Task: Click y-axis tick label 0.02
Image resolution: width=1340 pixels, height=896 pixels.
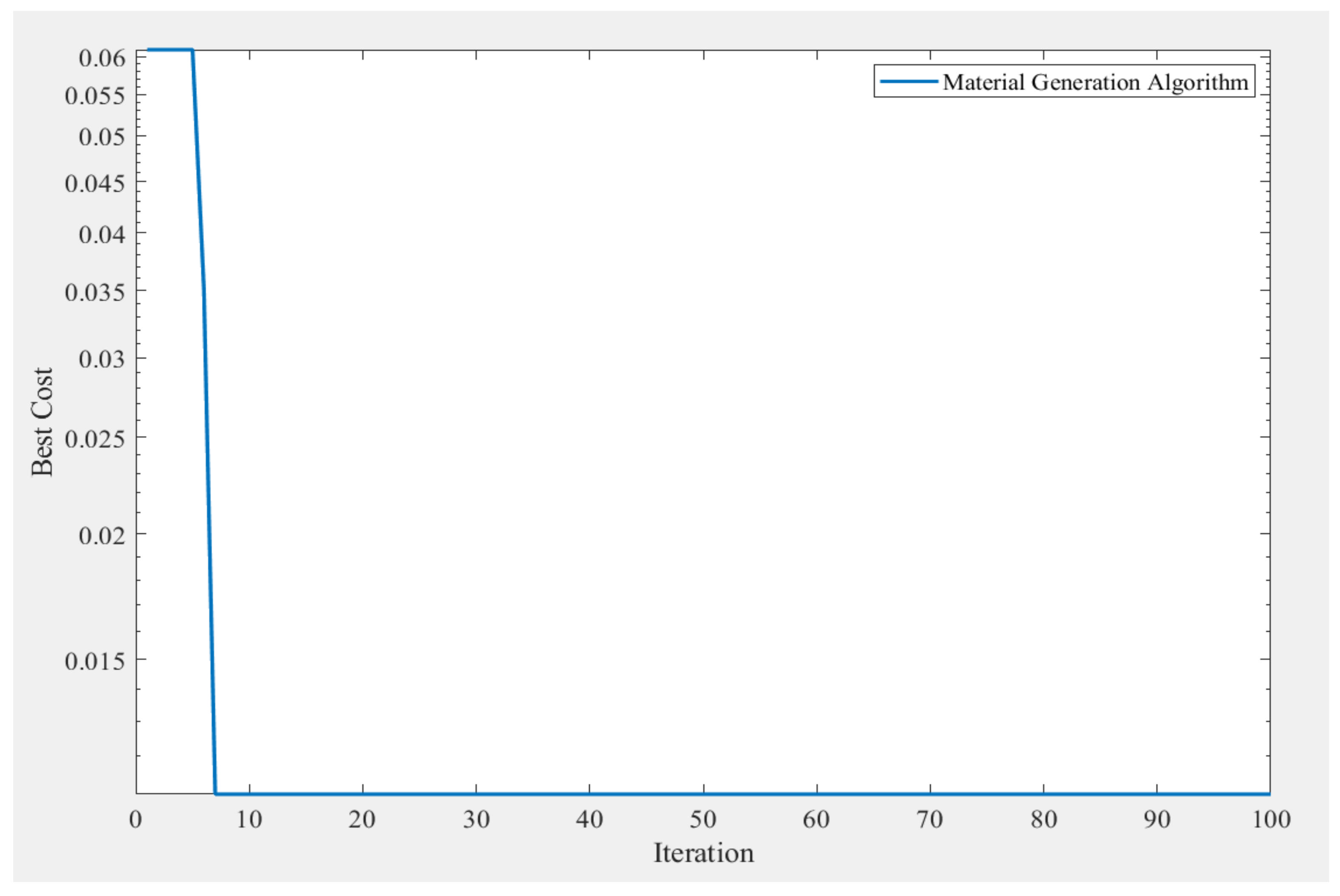Action: (x=102, y=536)
